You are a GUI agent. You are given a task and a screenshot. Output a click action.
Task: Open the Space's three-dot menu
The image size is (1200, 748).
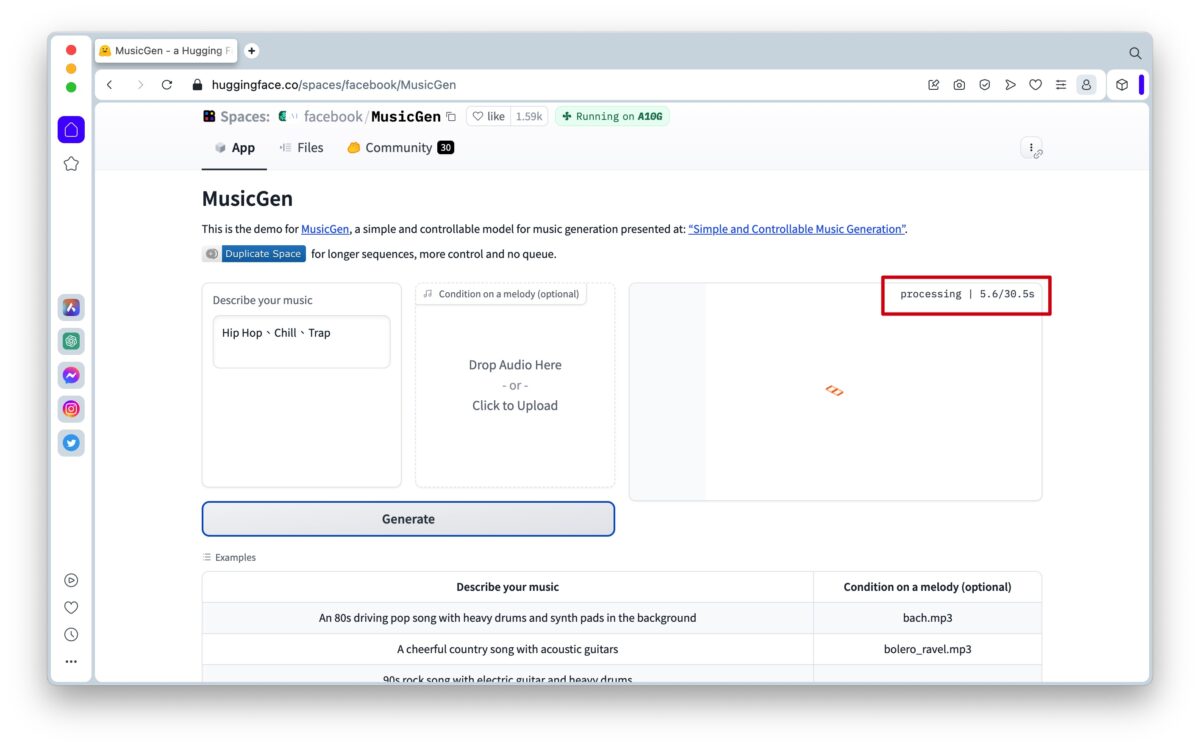pos(1031,147)
